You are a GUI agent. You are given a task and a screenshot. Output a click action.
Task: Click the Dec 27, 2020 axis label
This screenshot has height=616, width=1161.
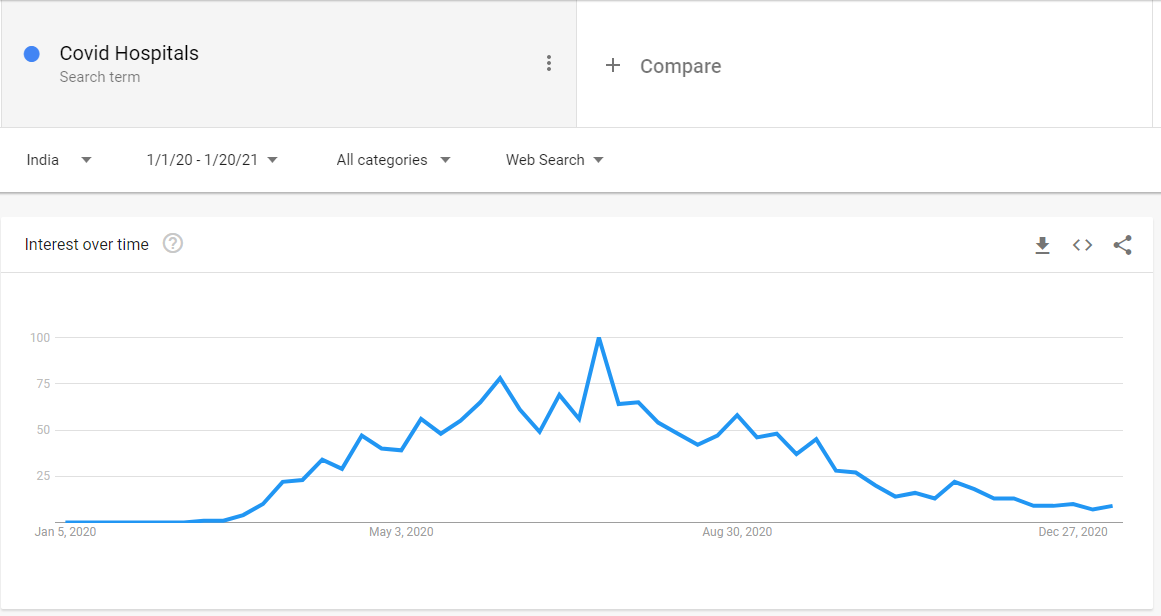pos(1073,532)
